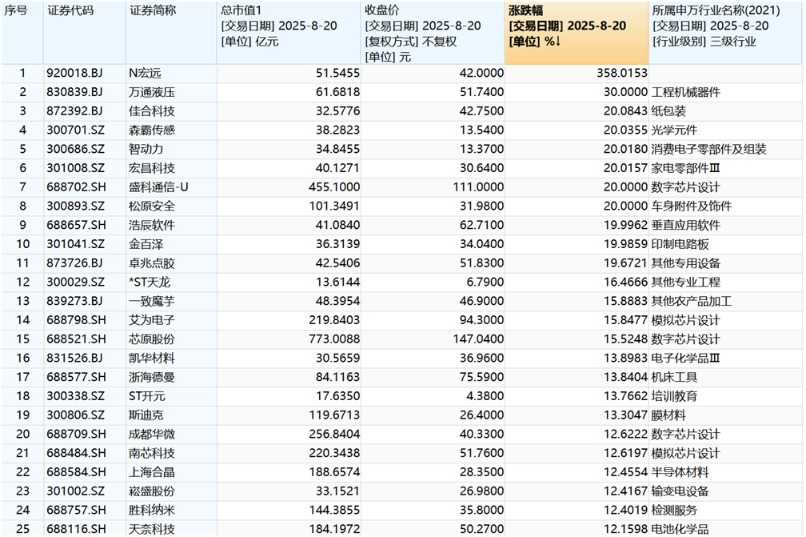Select the stock name 上海合晶
Screen dimensions: 806x537
pos(152,472)
